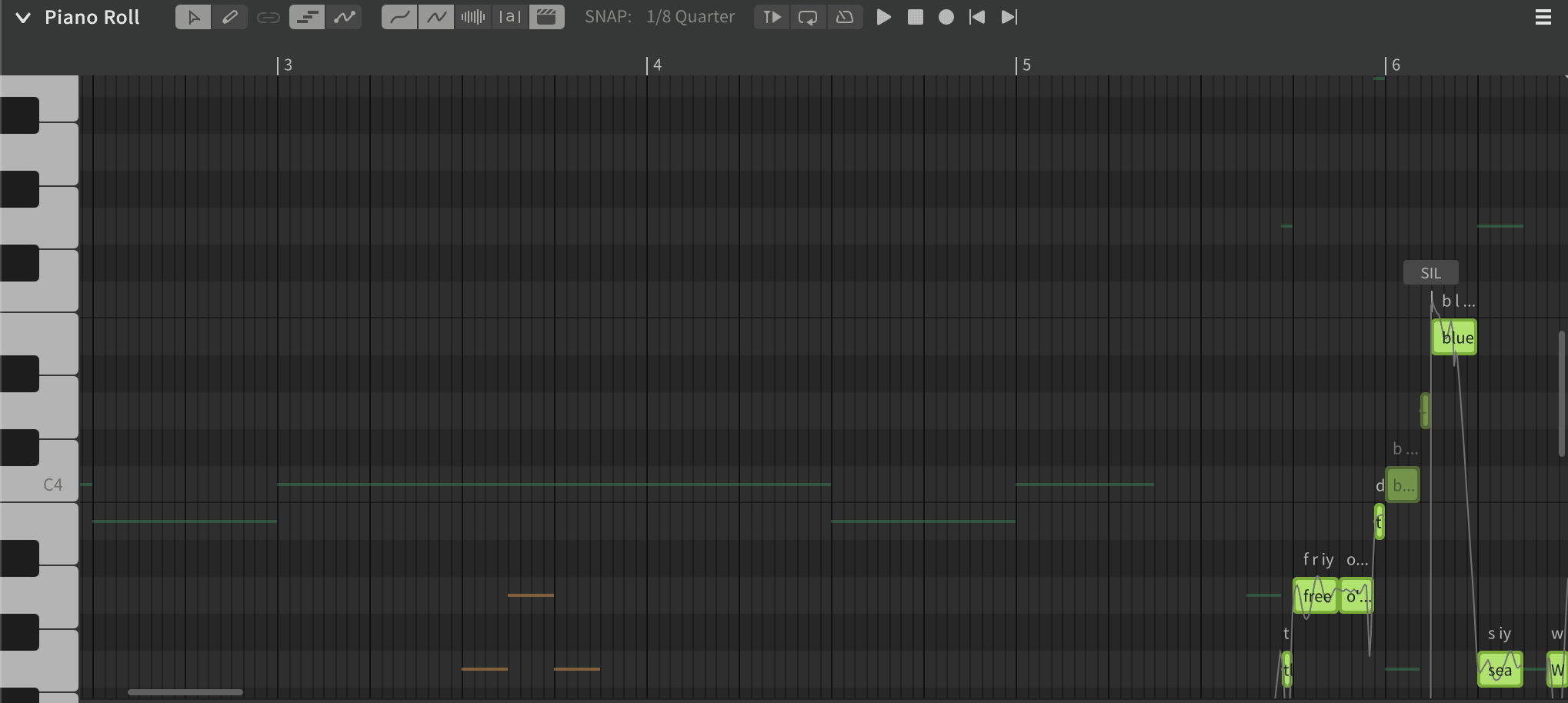
Task: Open the hamburger menu
Action: (1543, 17)
